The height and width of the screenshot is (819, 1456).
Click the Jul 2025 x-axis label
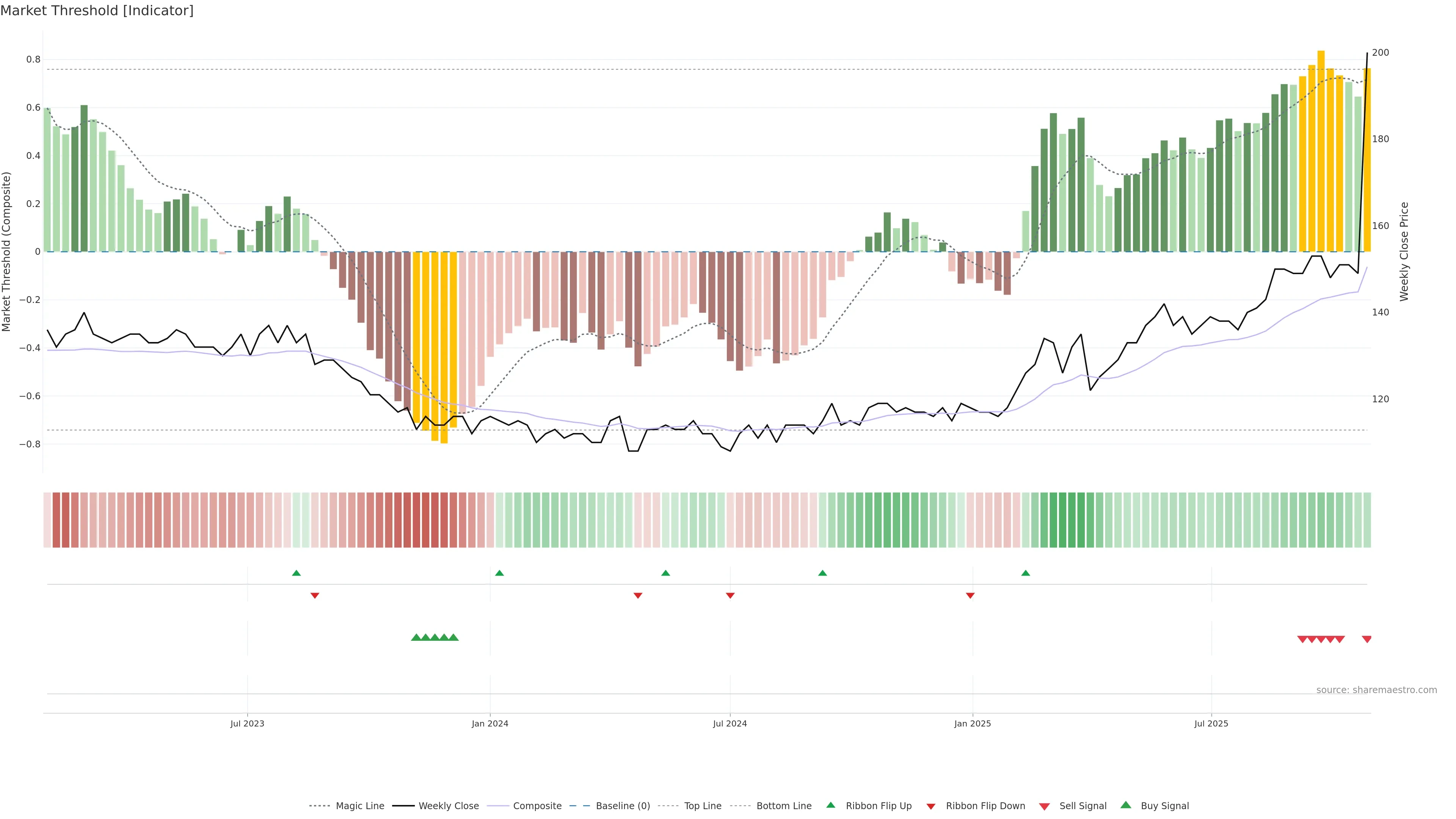click(1211, 723)
